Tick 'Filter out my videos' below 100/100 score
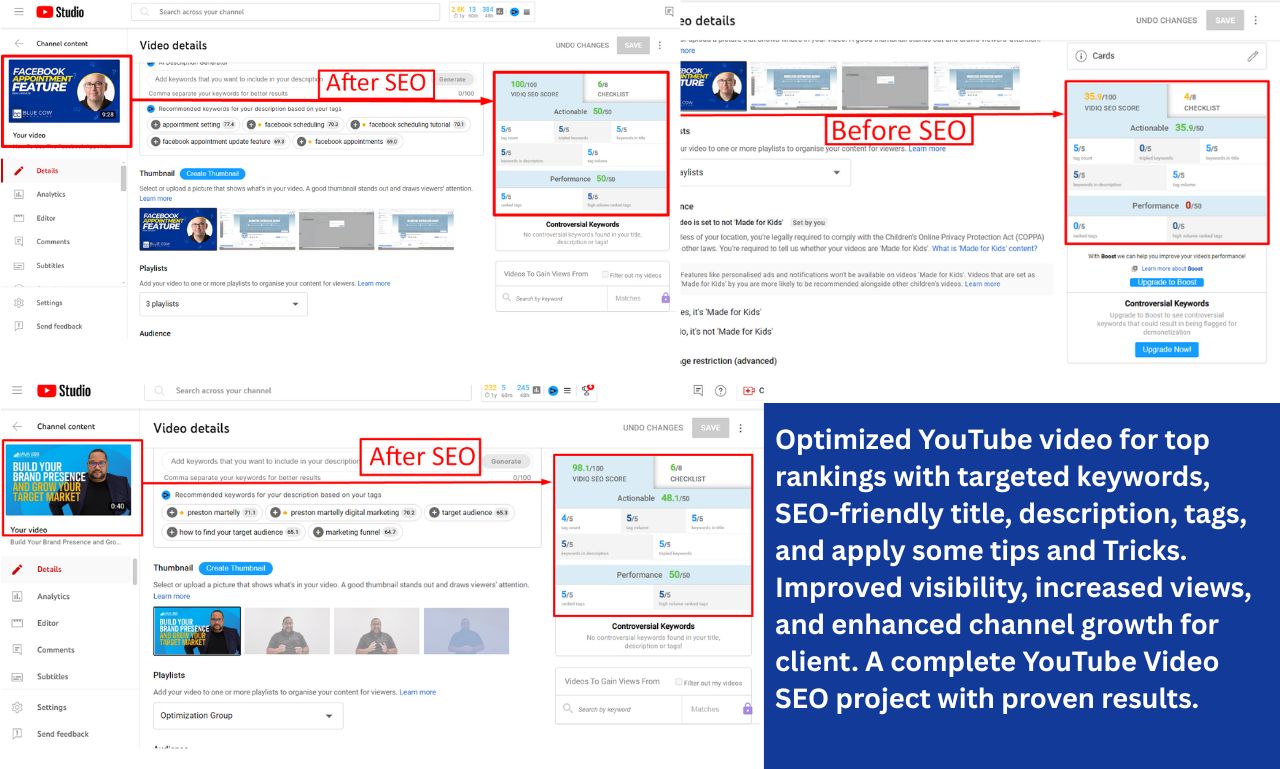1280x769 pixels. tap(606, 274)
